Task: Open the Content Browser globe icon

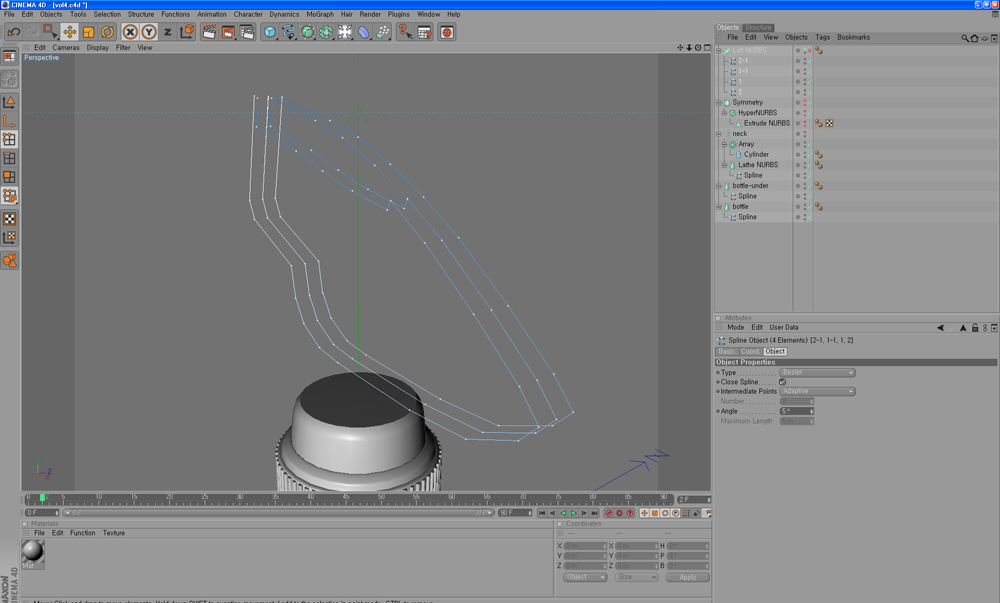Action: click(x=447, y=32)
